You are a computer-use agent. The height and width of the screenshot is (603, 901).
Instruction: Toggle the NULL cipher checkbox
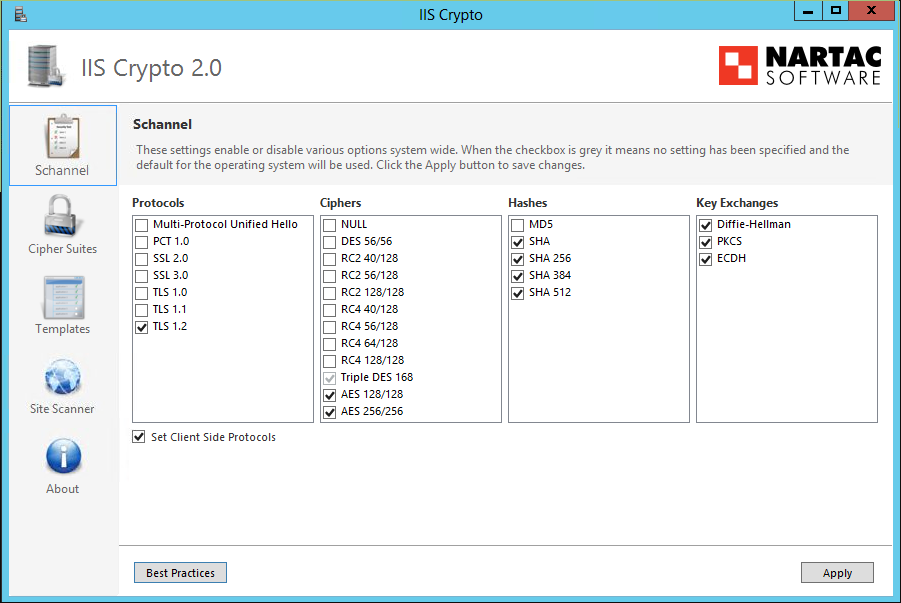tap(329, 225)
